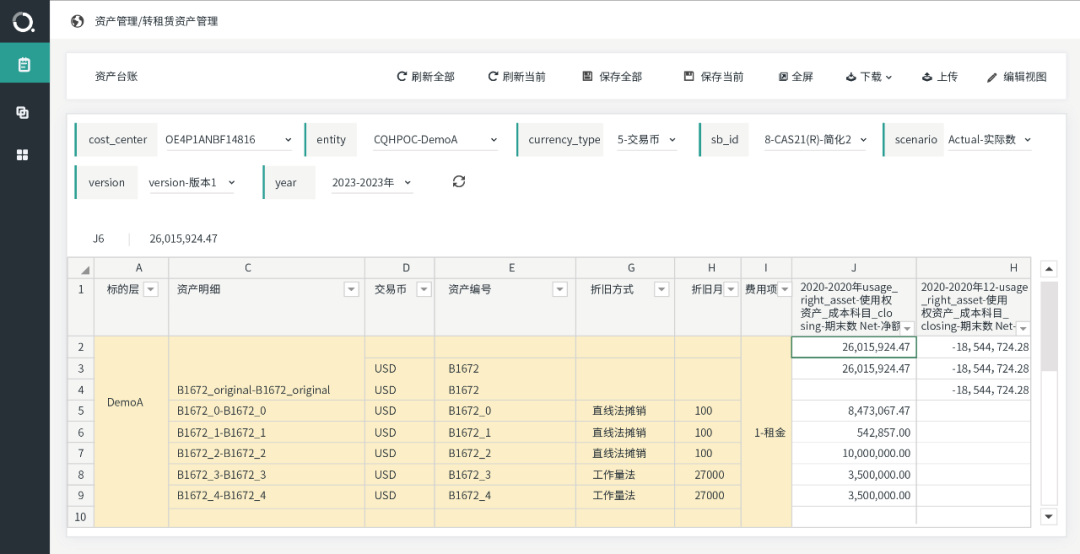The height and width of the screenshot is (554, 1080).
Task: Click the clipboard icon in left sidebar
Action: coord(24,65)
